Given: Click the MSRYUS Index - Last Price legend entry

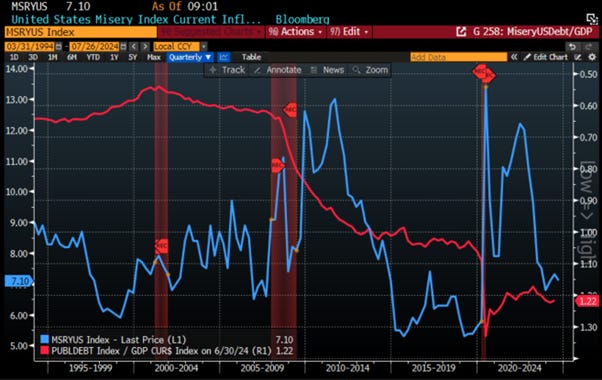Looking at the screenshot, I should [x=119, y=339].
